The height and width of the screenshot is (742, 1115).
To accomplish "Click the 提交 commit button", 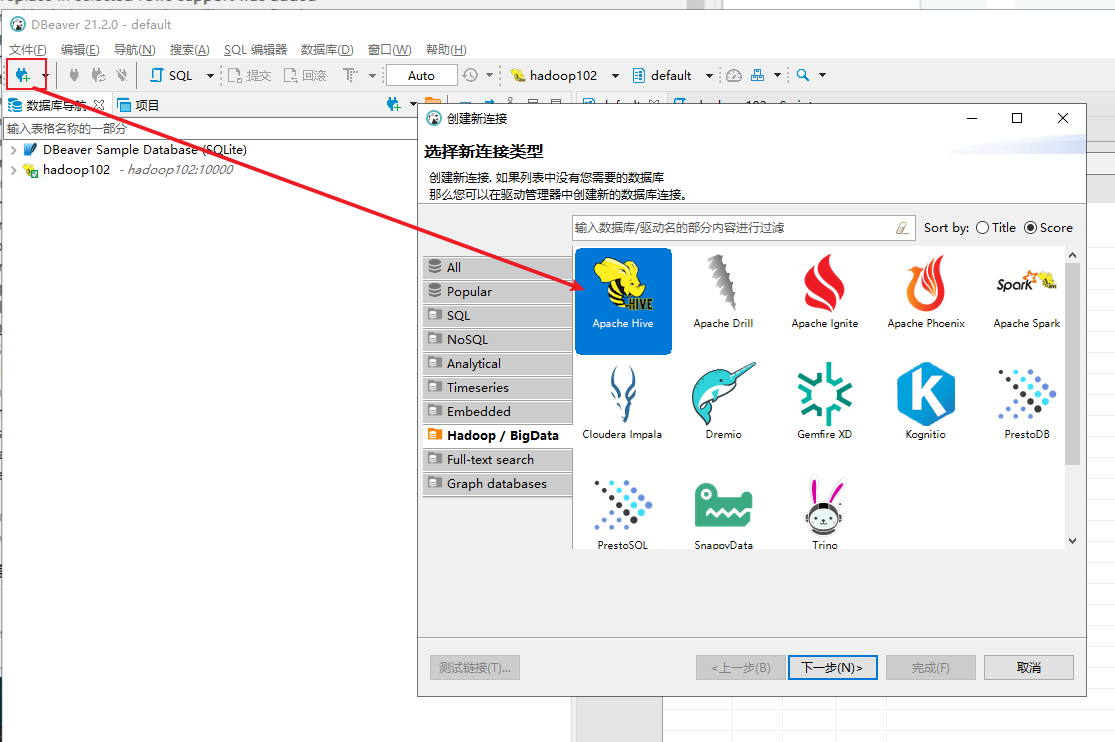I will [x=249, y=75].
